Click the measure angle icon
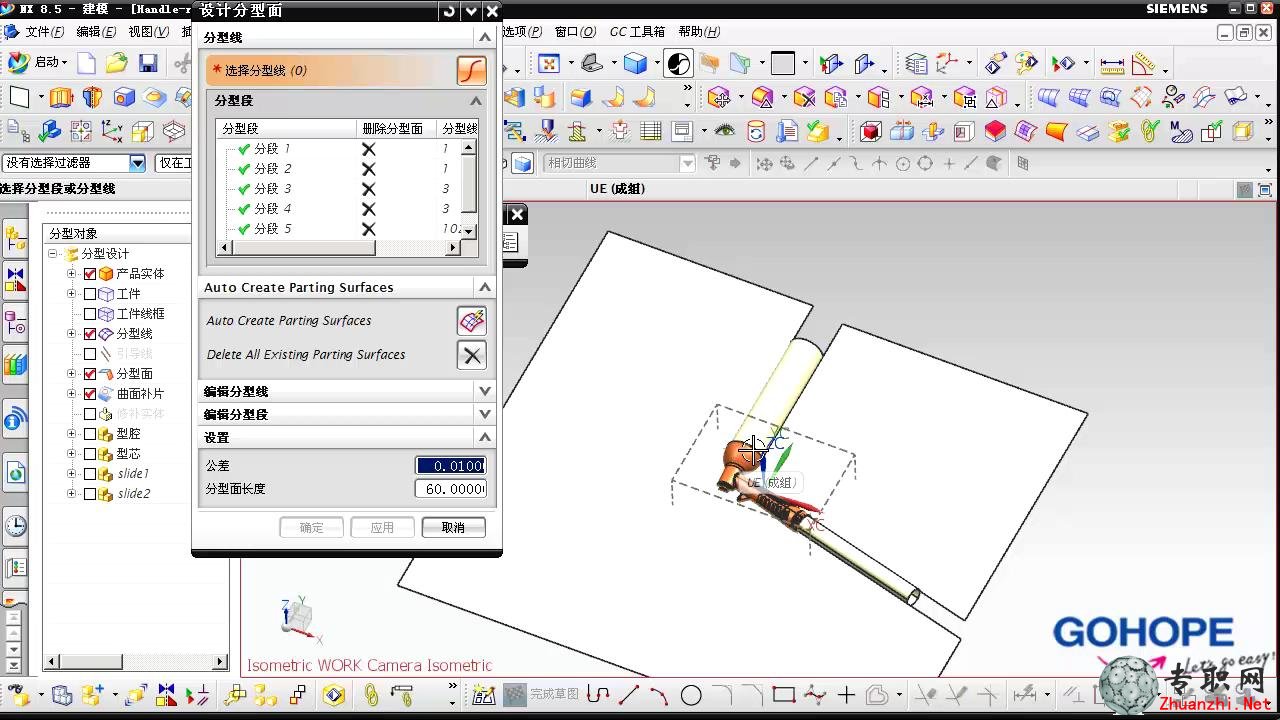The height and width of the screenshot is (720, 1280). (x=1144, y=64)
